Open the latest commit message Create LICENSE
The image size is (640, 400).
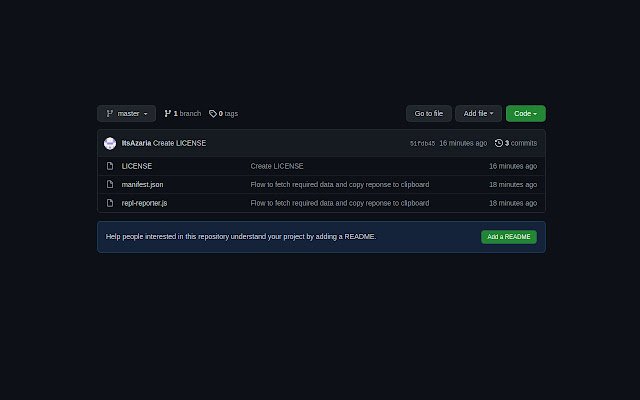180,143
